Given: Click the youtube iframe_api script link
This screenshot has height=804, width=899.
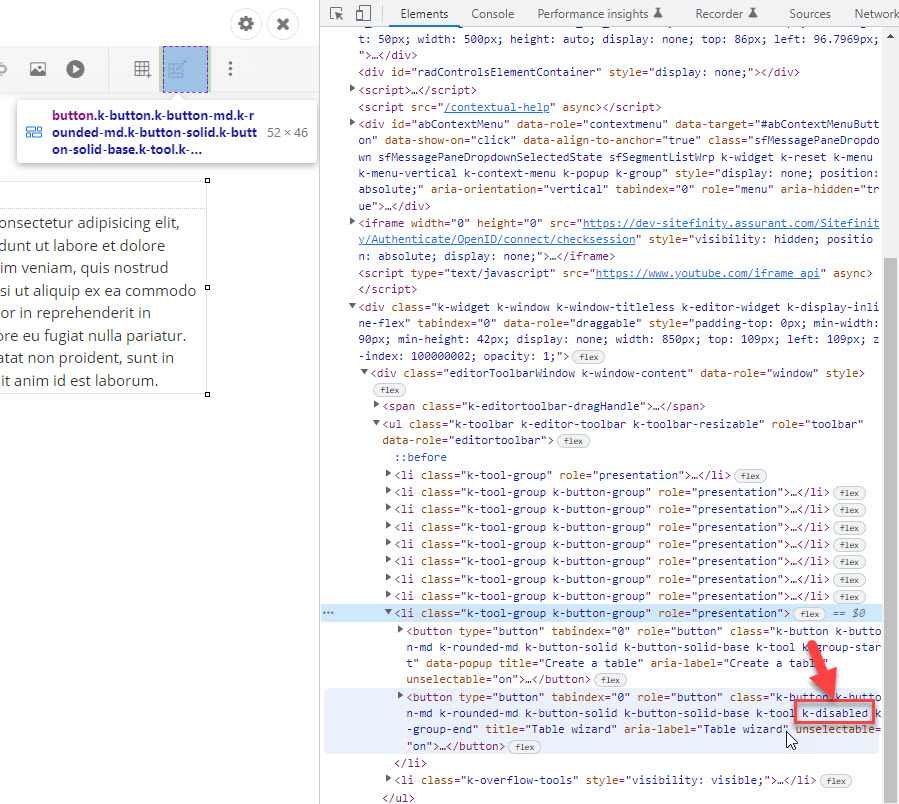Looking at the screenshot, I should point(700,272).
